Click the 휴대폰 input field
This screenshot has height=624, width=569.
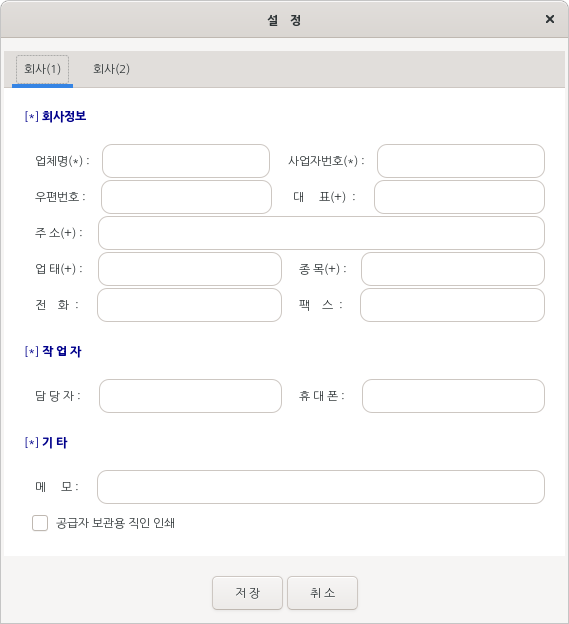pyautogui.click(x=453, y=396)
